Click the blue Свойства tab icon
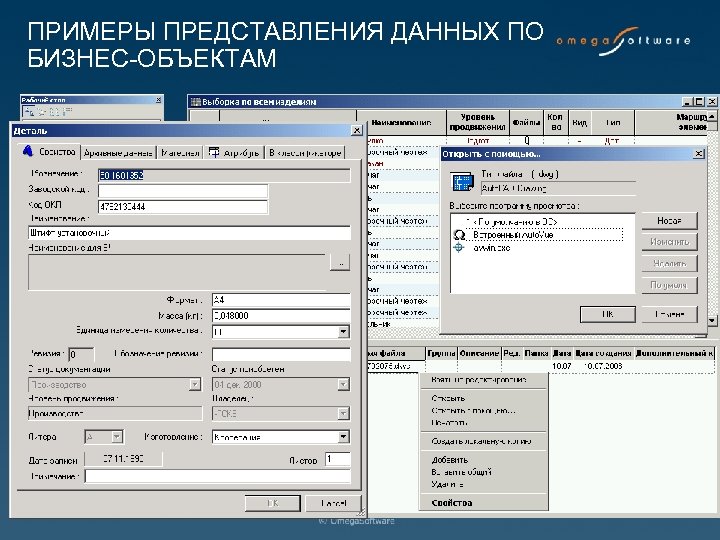720x540 pixels. click(x=28, y=151)
